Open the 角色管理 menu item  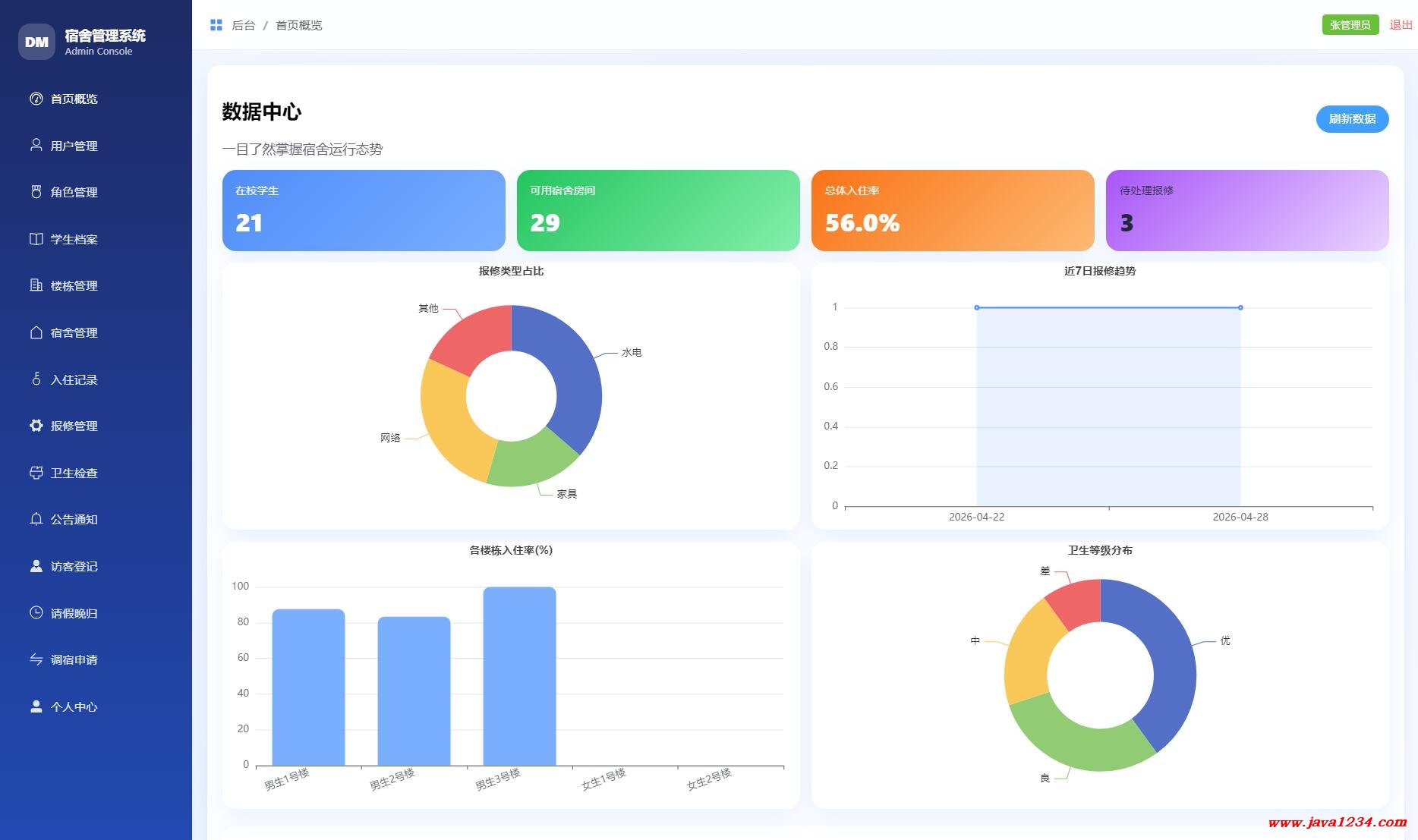tap(74, 192)
